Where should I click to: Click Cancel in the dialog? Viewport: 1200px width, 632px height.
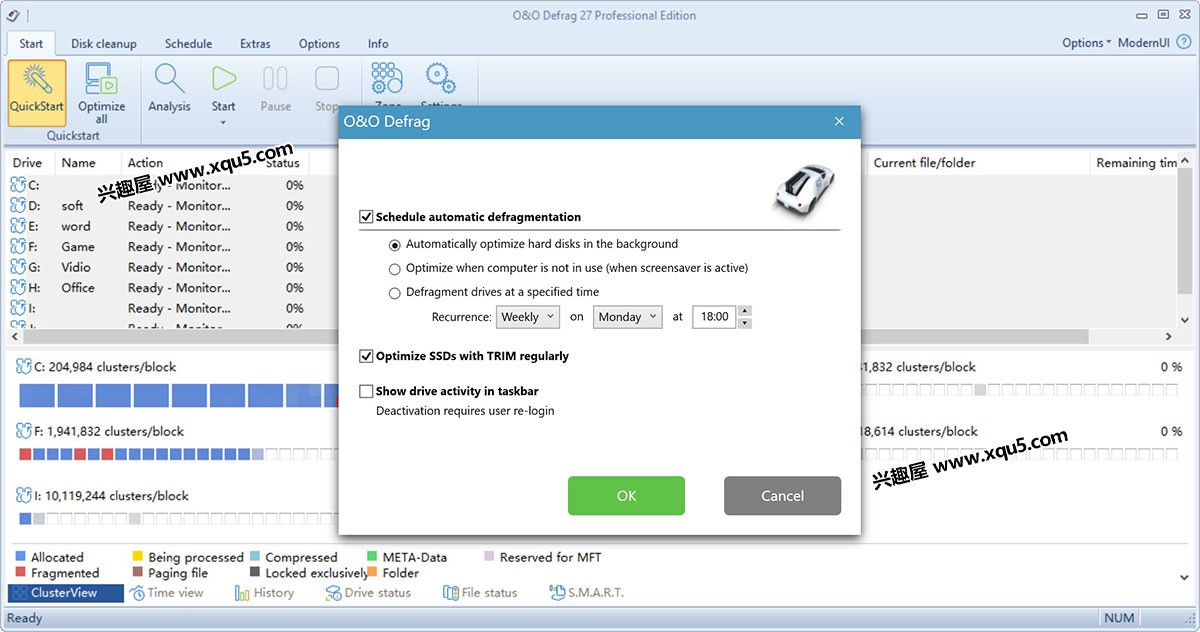782,496
